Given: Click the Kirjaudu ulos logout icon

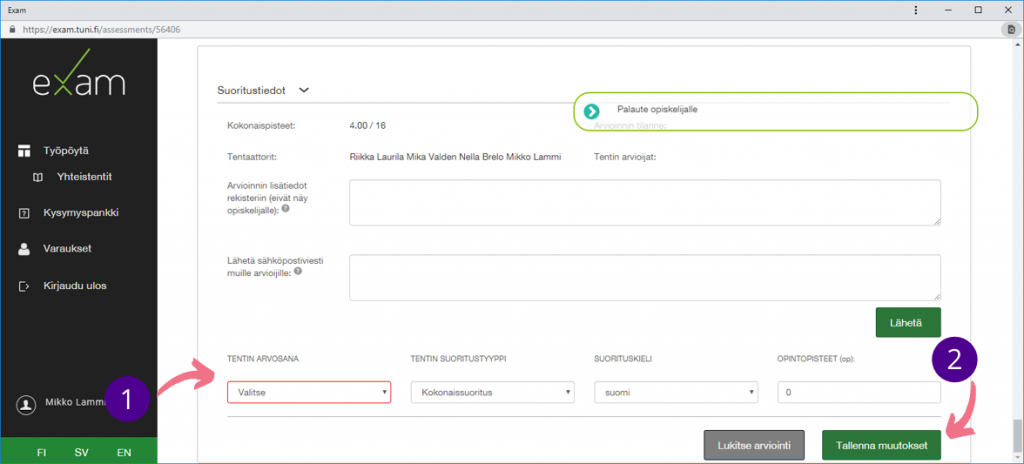Looking at the screenshot, I should (25, 286).
